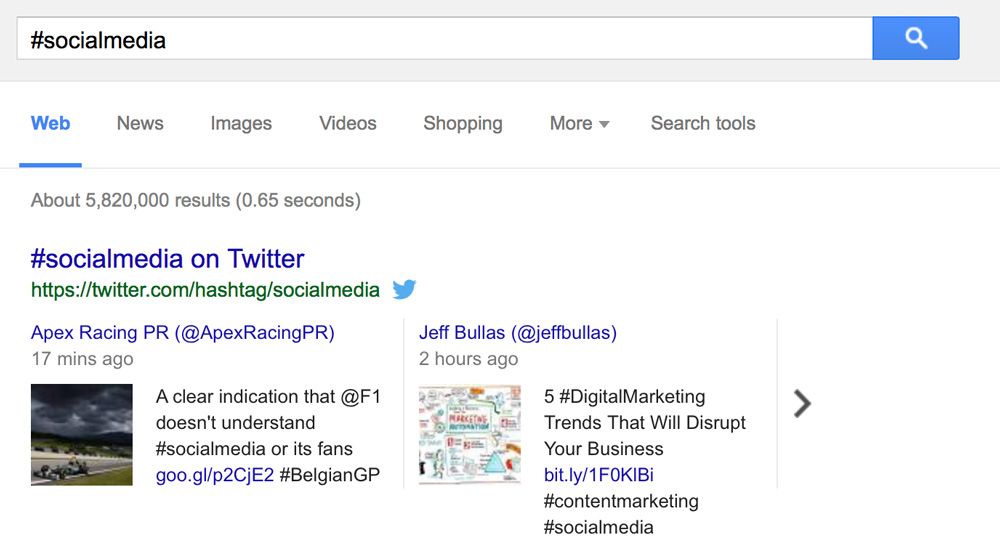
Task: Open the twitter.com/hashtag/socialmedia URL link
Action: [205, 290]
